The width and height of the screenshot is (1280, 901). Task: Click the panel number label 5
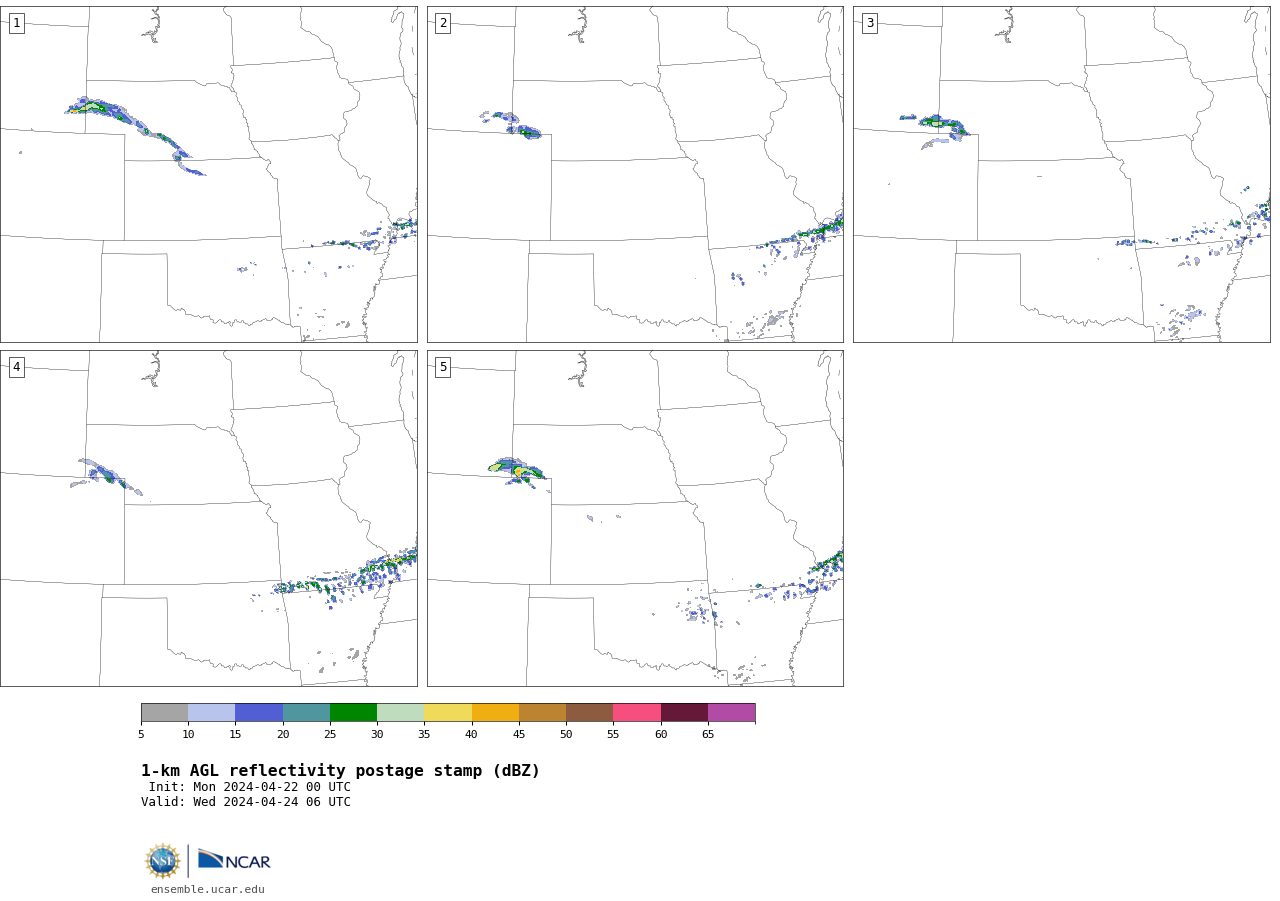[x=443, y=367]
